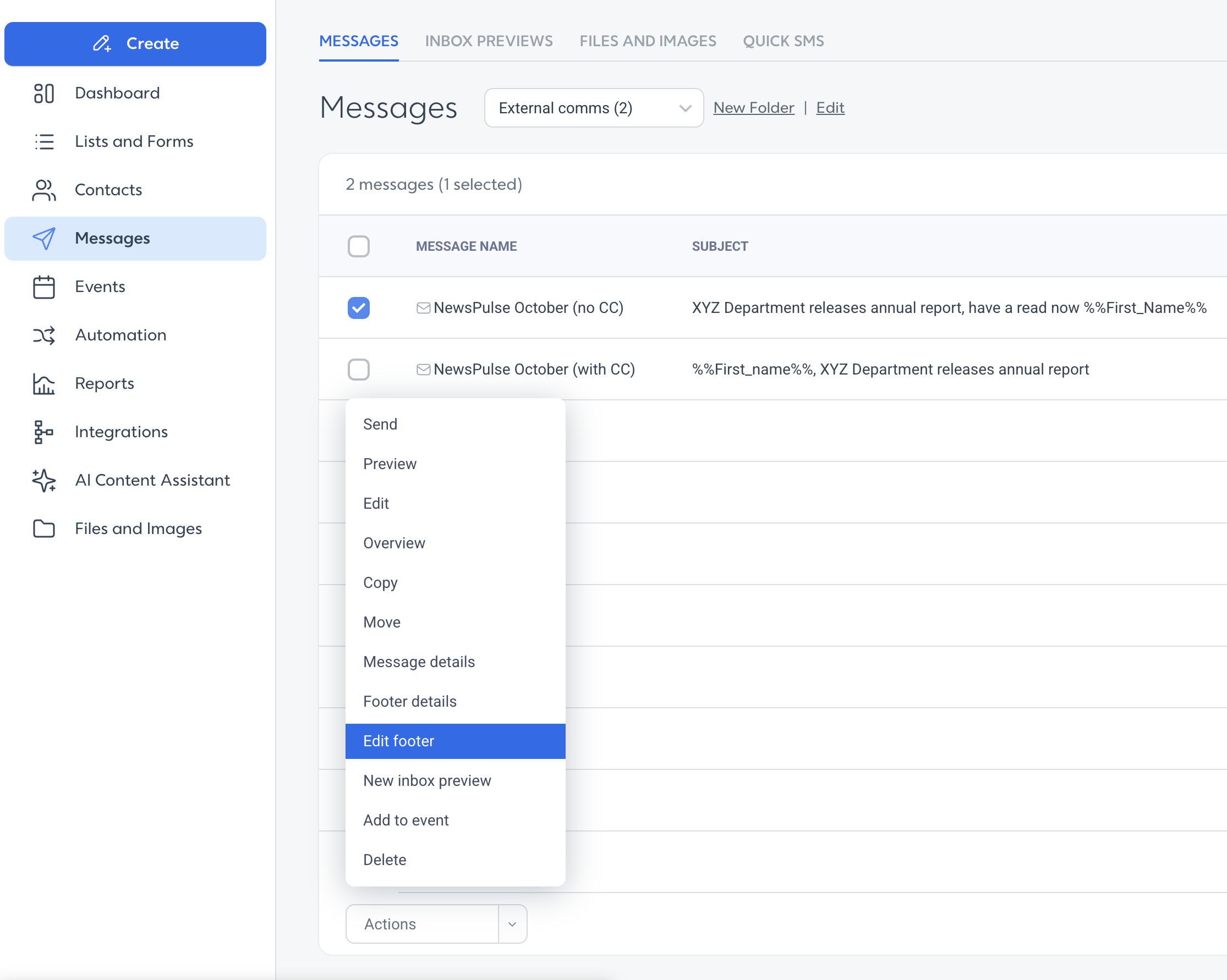Click the Actions dropdown arrow
The height and width of the screenshot is (980, 1227).
(512, 924)
